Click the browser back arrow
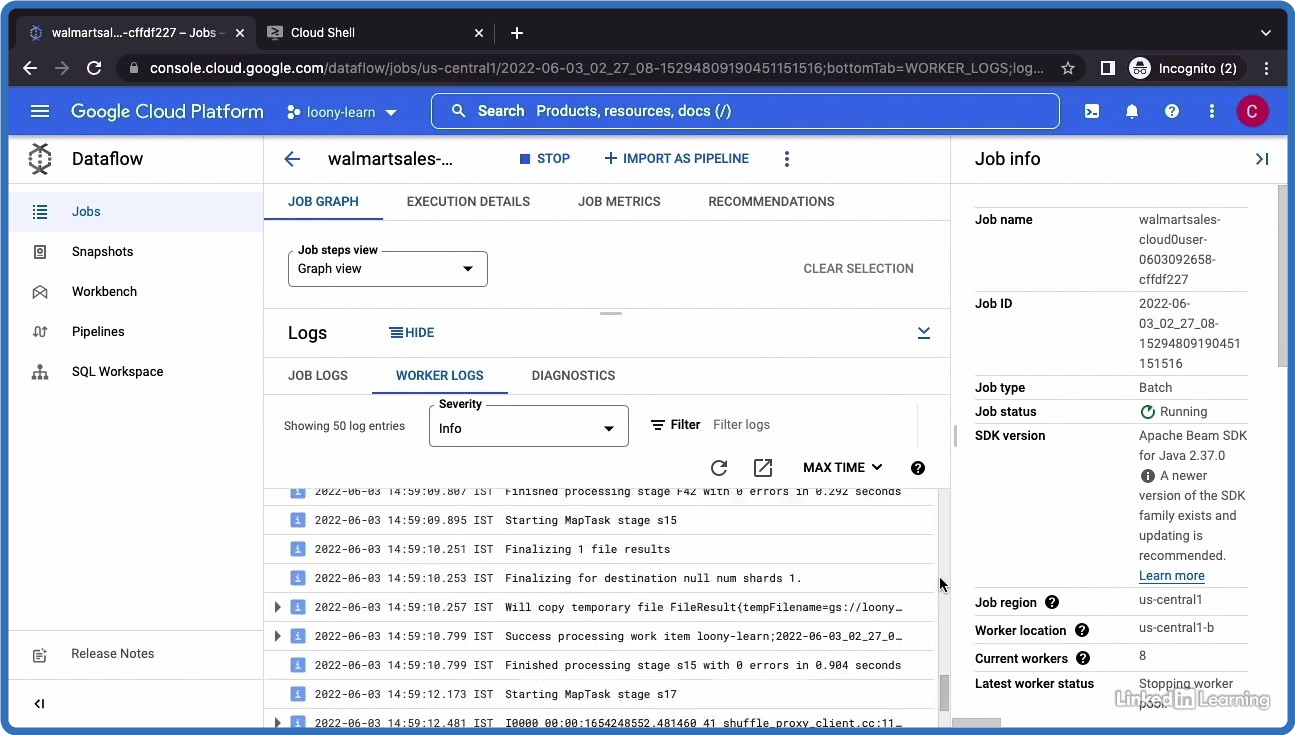1295x735 pixels. [x=30, y=68]
